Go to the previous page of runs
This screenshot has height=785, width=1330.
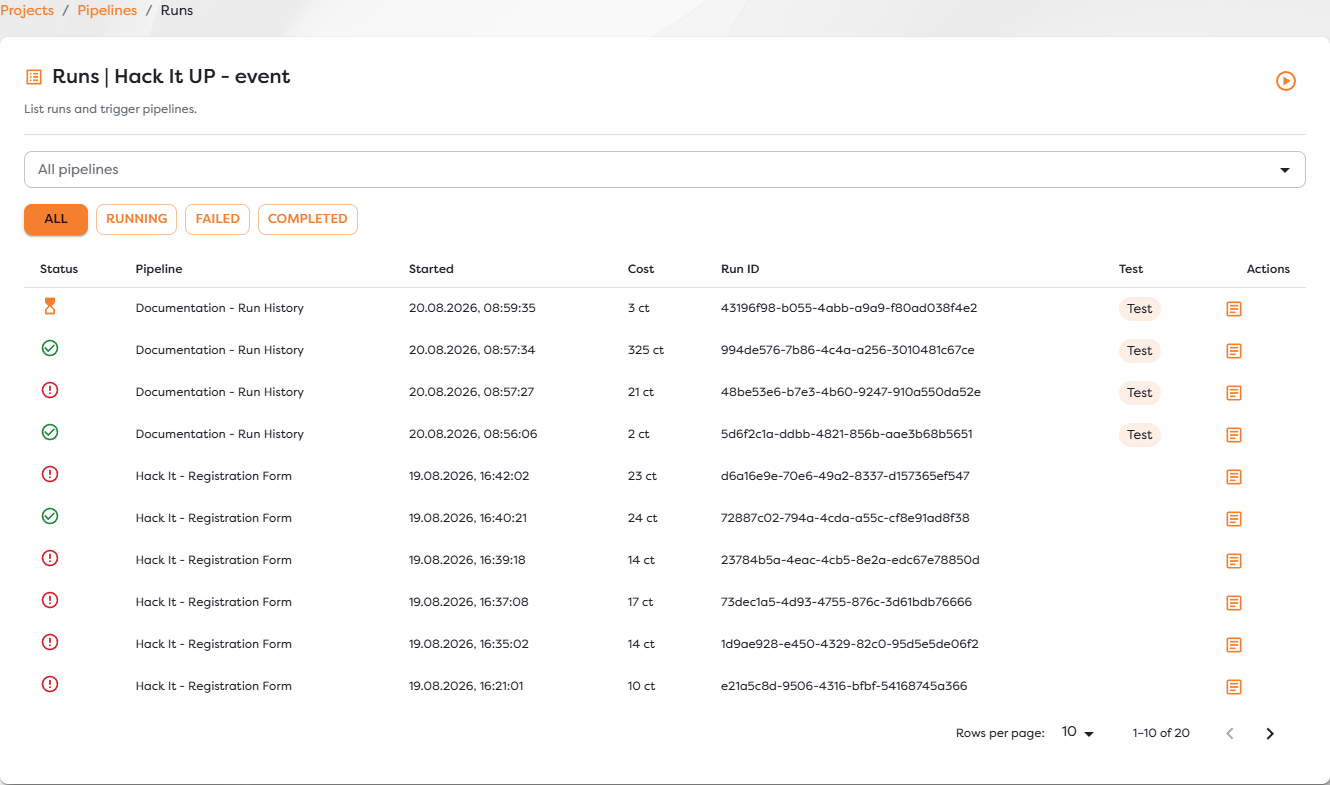(1230, 733)
